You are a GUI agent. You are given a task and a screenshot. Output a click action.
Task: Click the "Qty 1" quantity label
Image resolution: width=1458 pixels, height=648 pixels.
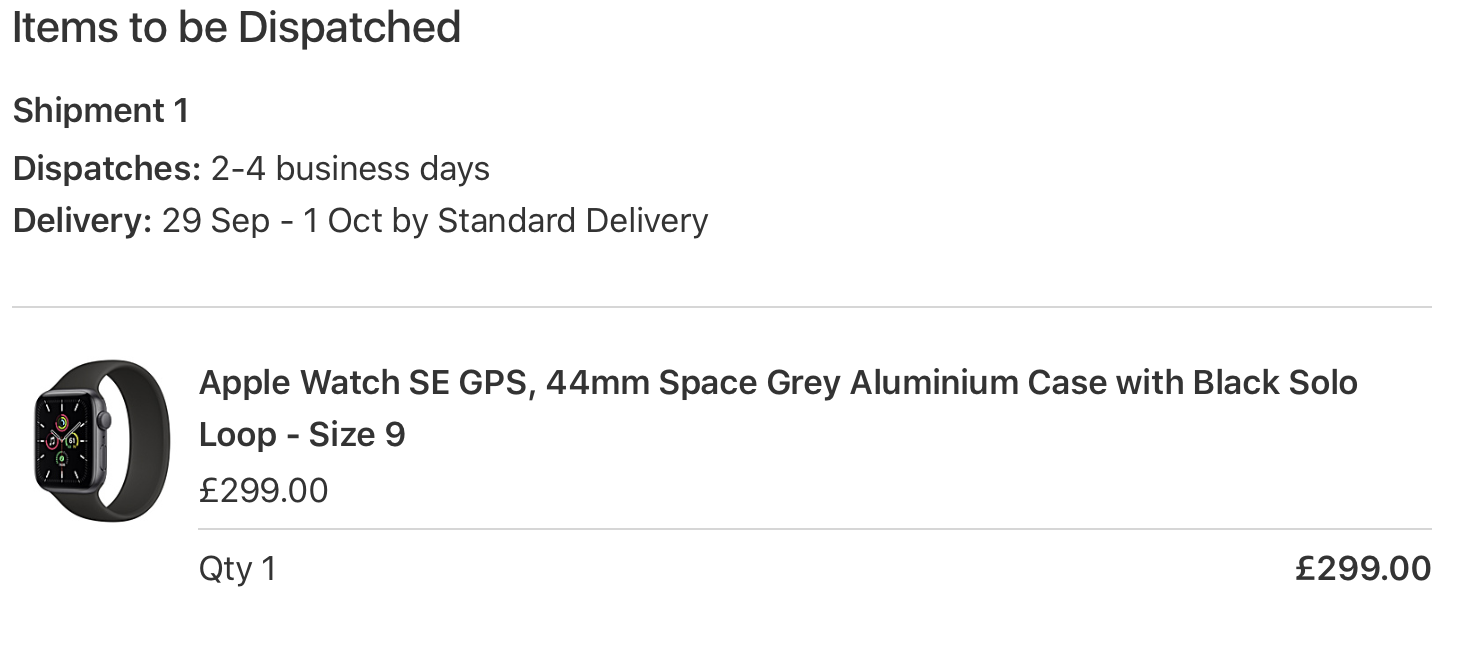point(237,568)
